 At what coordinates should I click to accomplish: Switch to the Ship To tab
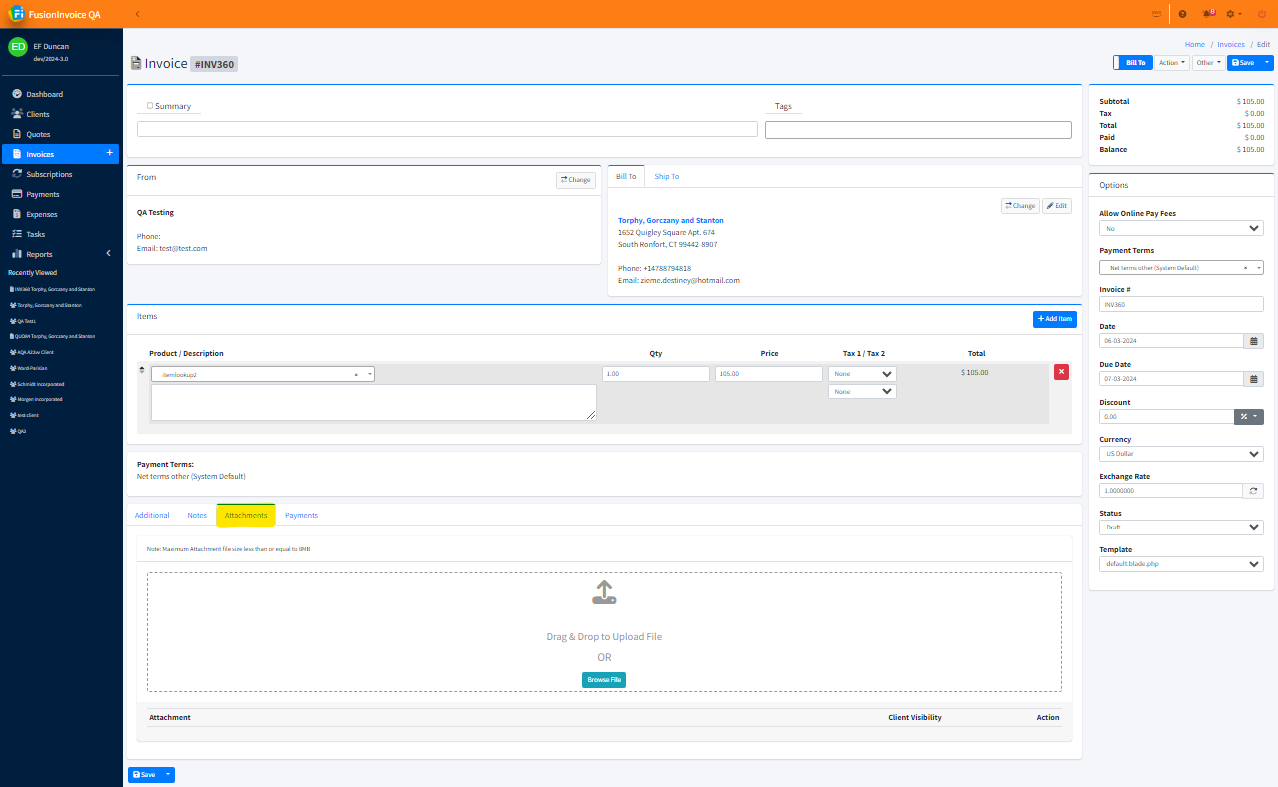click(x=666, y=176)
